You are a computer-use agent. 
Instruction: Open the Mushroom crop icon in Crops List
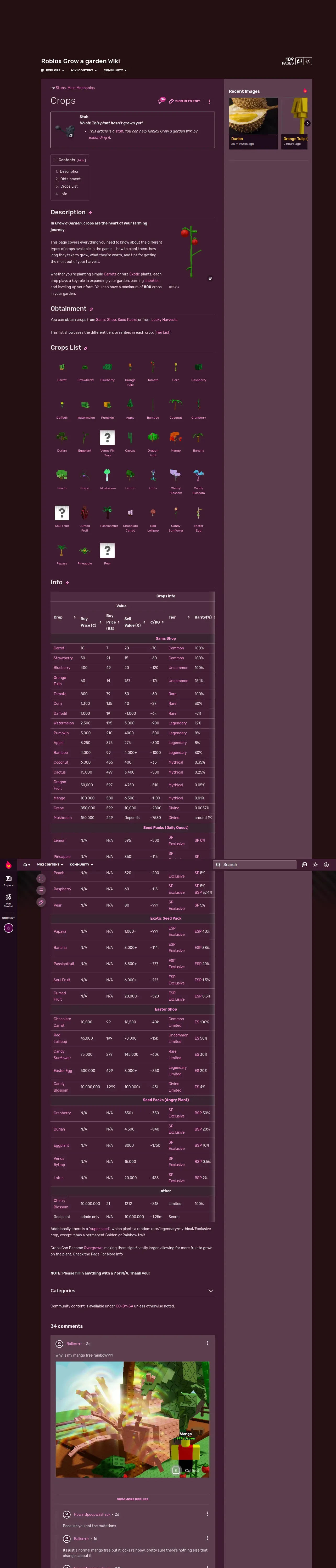pyautogui.click(x=107, y=475)
